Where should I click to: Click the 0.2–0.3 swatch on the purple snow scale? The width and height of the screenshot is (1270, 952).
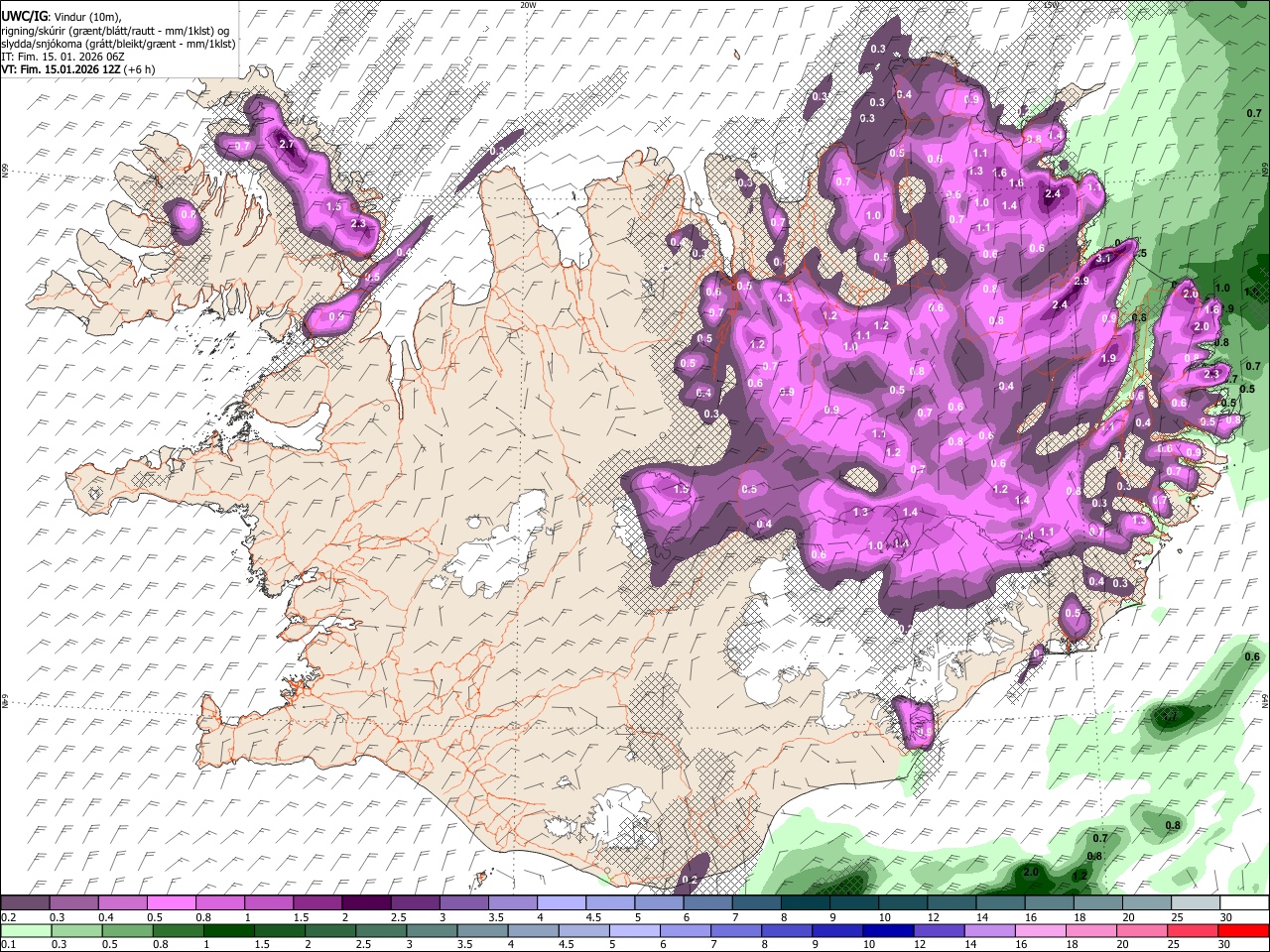click(24, 903)
